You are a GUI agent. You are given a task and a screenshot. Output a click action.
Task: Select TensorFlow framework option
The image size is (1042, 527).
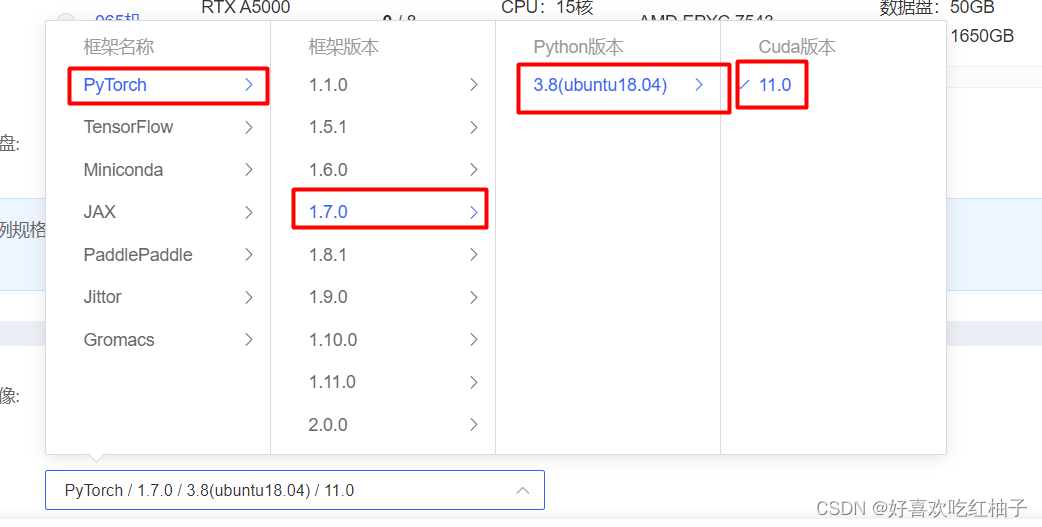tap(158, 127)
